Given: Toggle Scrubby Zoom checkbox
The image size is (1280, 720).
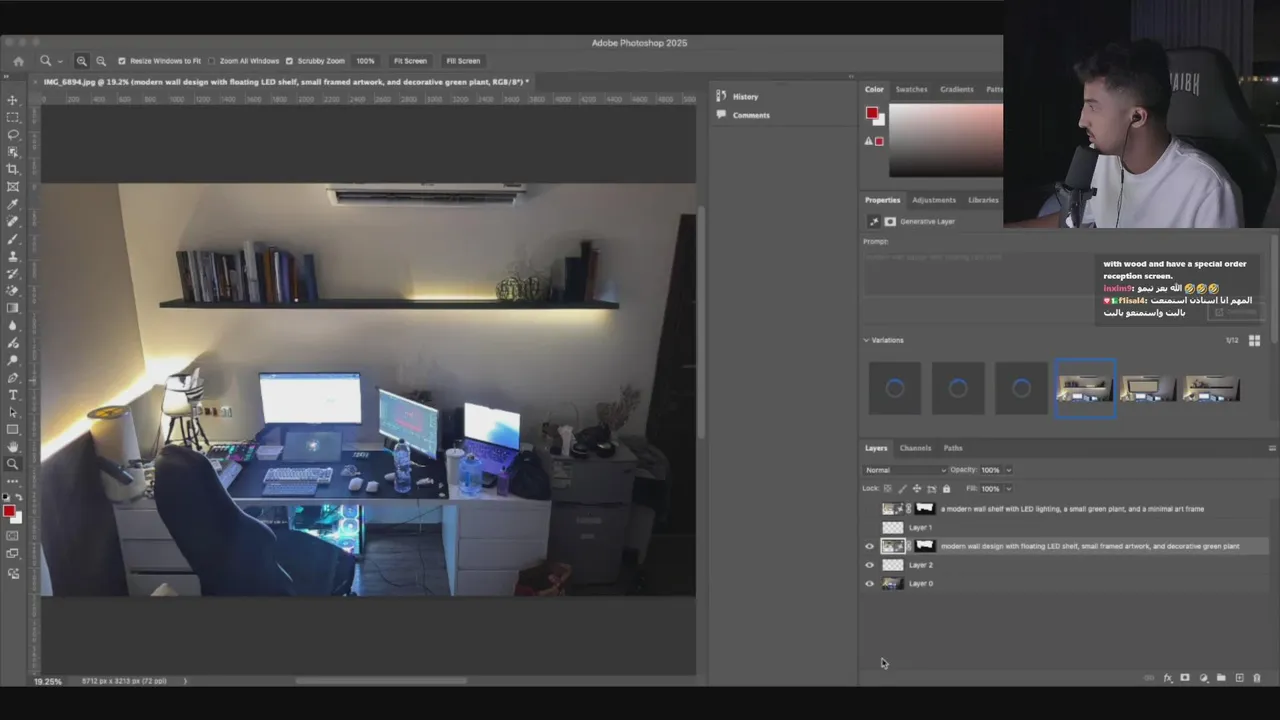Looking at the screenshot, I should [x=289, y=61].
